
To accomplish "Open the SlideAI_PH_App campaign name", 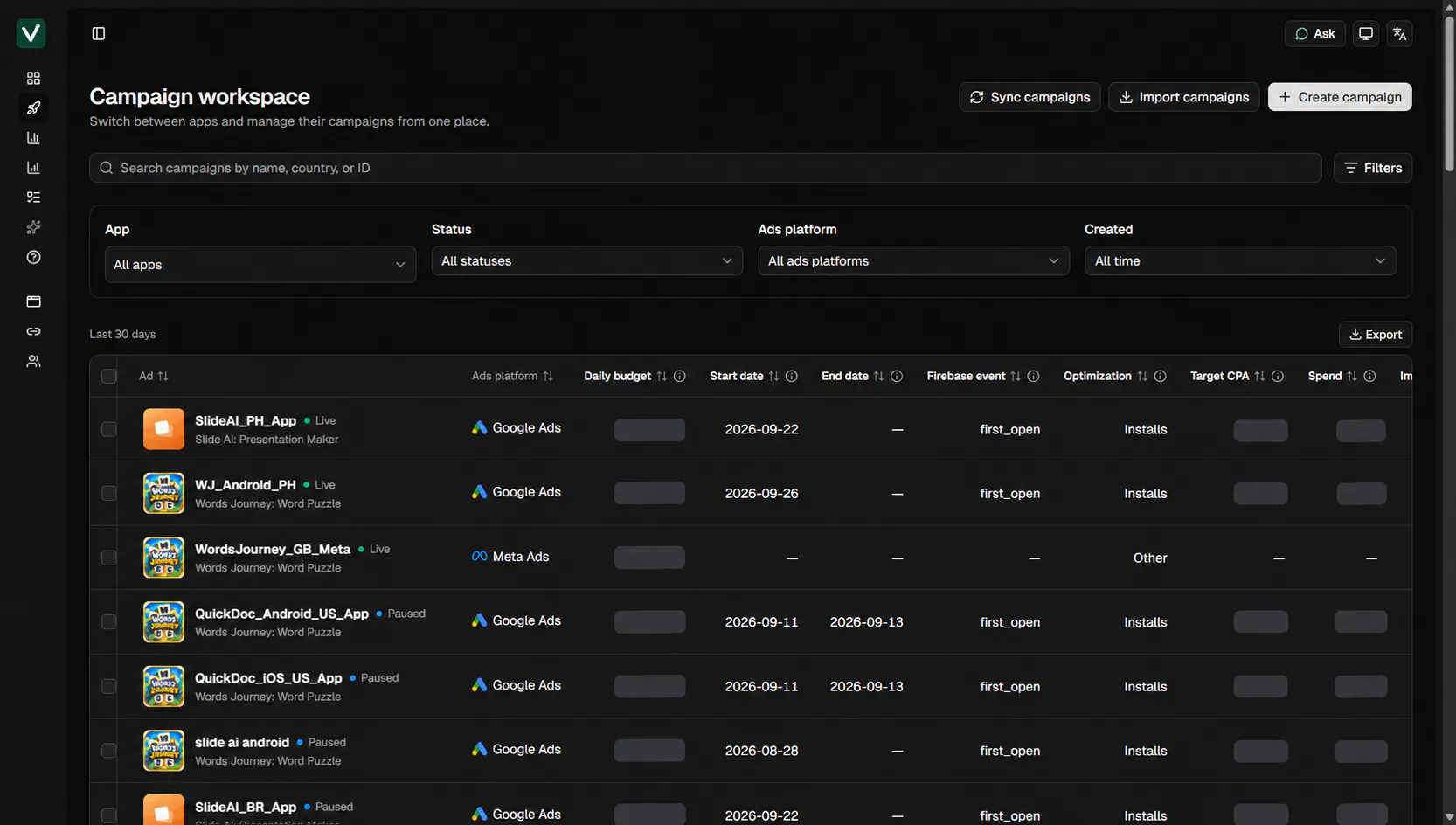I will 246,420.
